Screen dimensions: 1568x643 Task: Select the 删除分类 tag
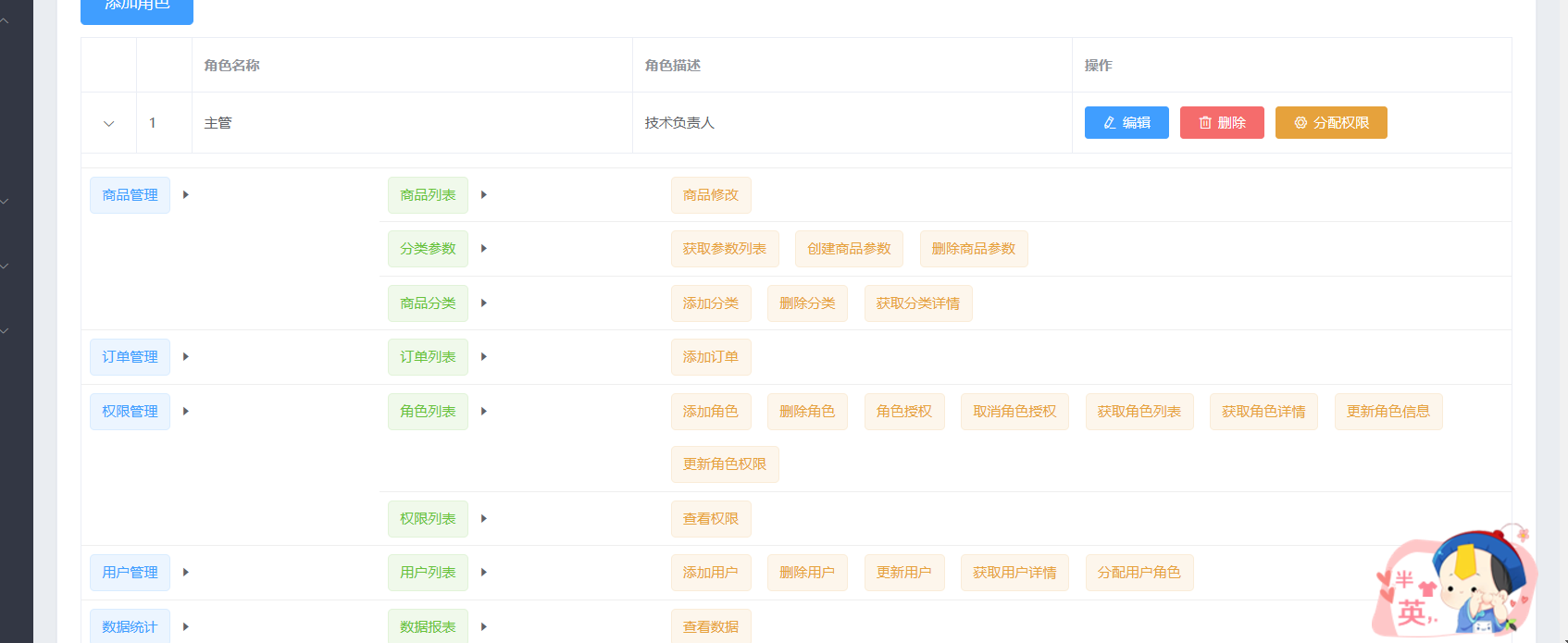pos(807,303)
